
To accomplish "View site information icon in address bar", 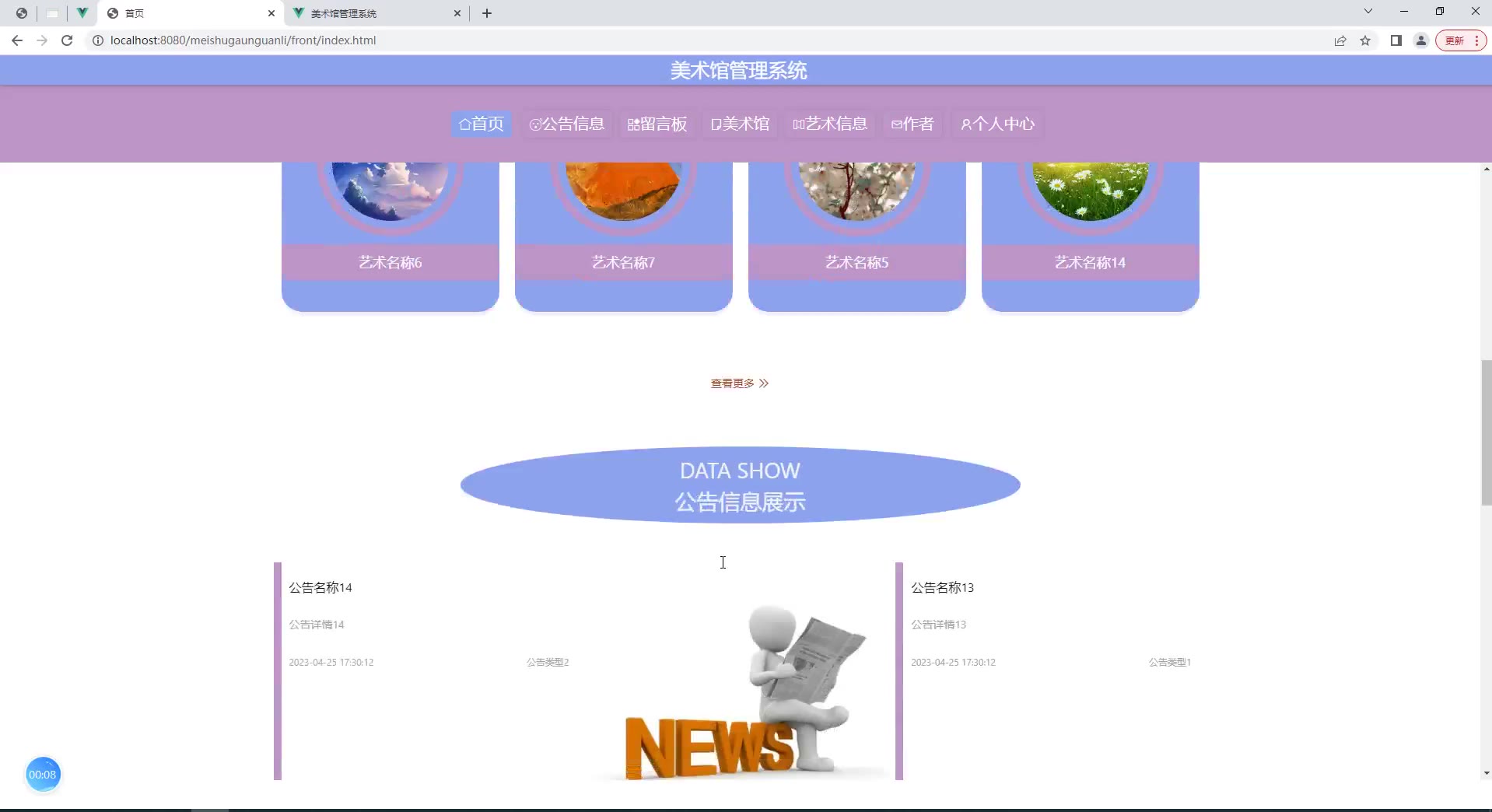I will pos(98,40).
